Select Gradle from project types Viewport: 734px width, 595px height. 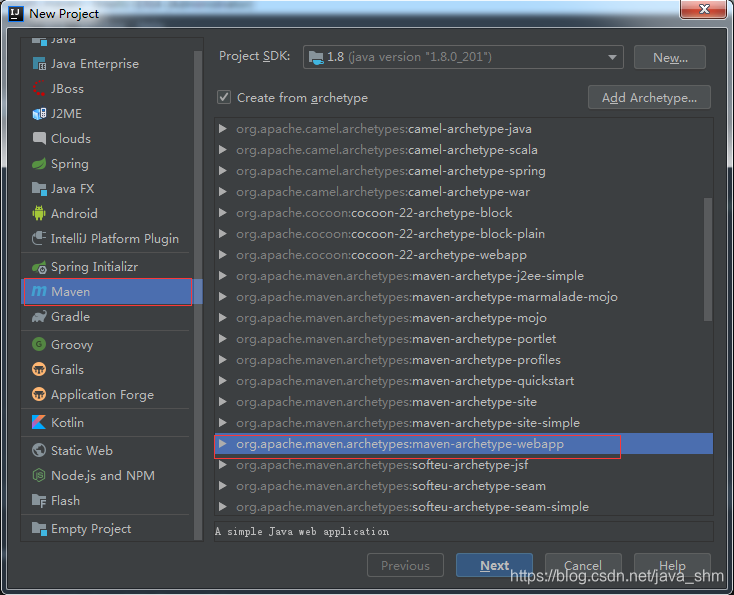(x=107, y=316)
